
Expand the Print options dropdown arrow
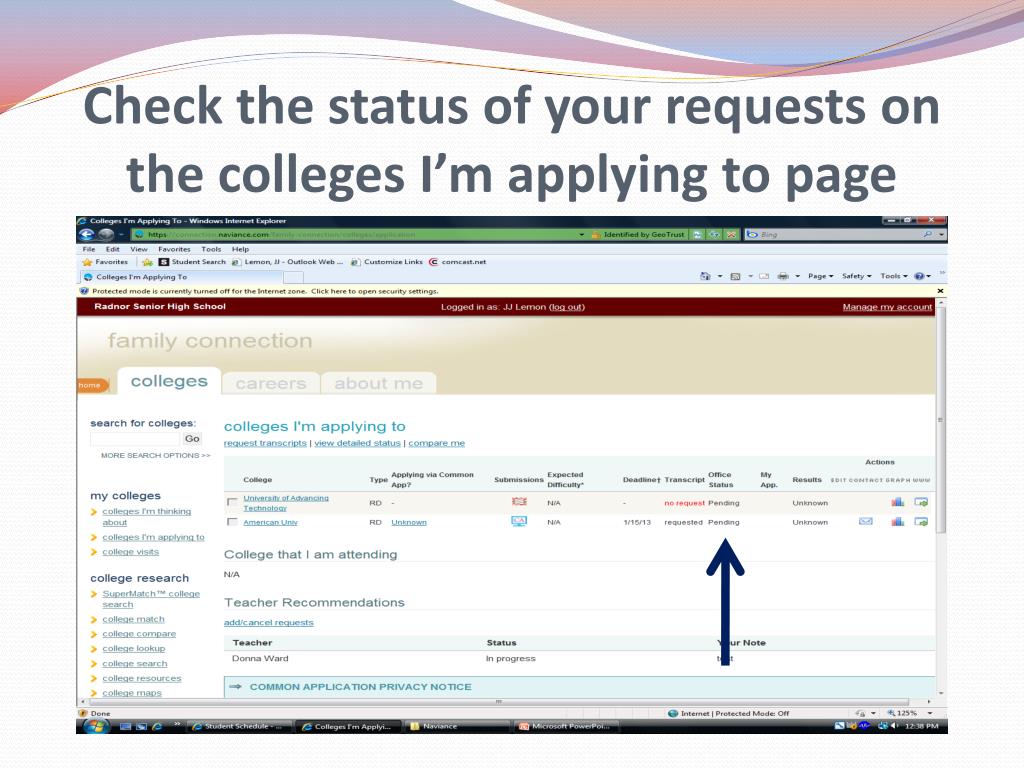[797, 276]
